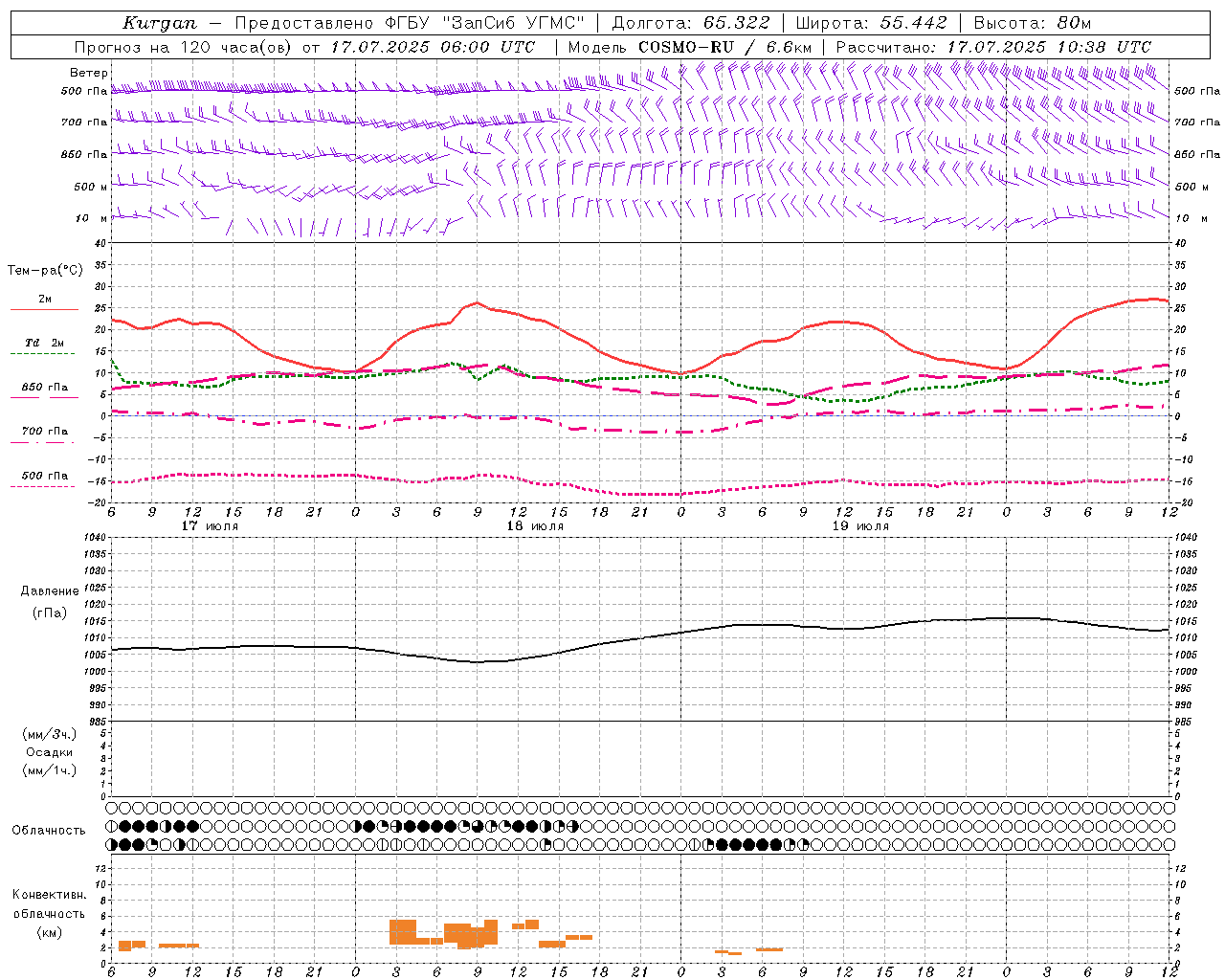Click the "Высота: 80м" header value
Viewport: 1225px width, 980px height.
tap(1033, 23)
